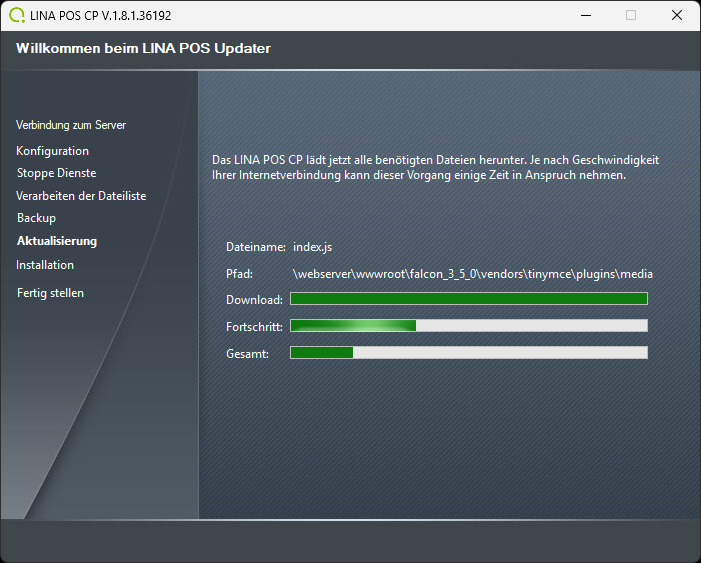The height and width of the screenshot is (563, 701).
Task: Click the 'Download:' label
Action: 254,300
